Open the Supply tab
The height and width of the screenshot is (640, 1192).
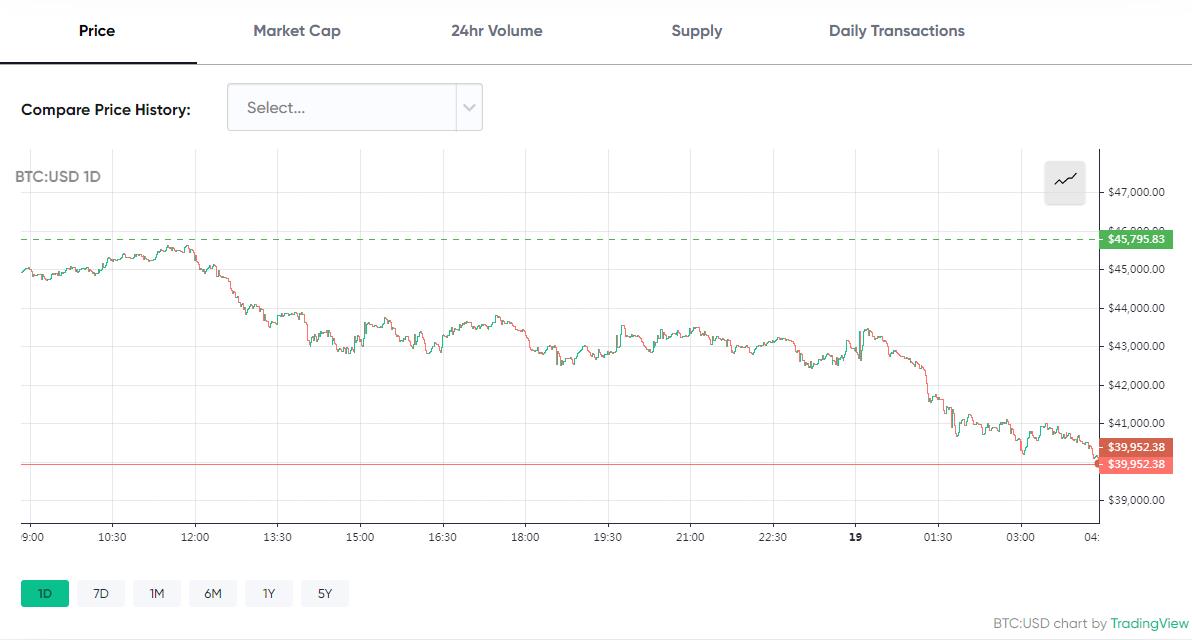pyautogui.click(x=696, y=31)
